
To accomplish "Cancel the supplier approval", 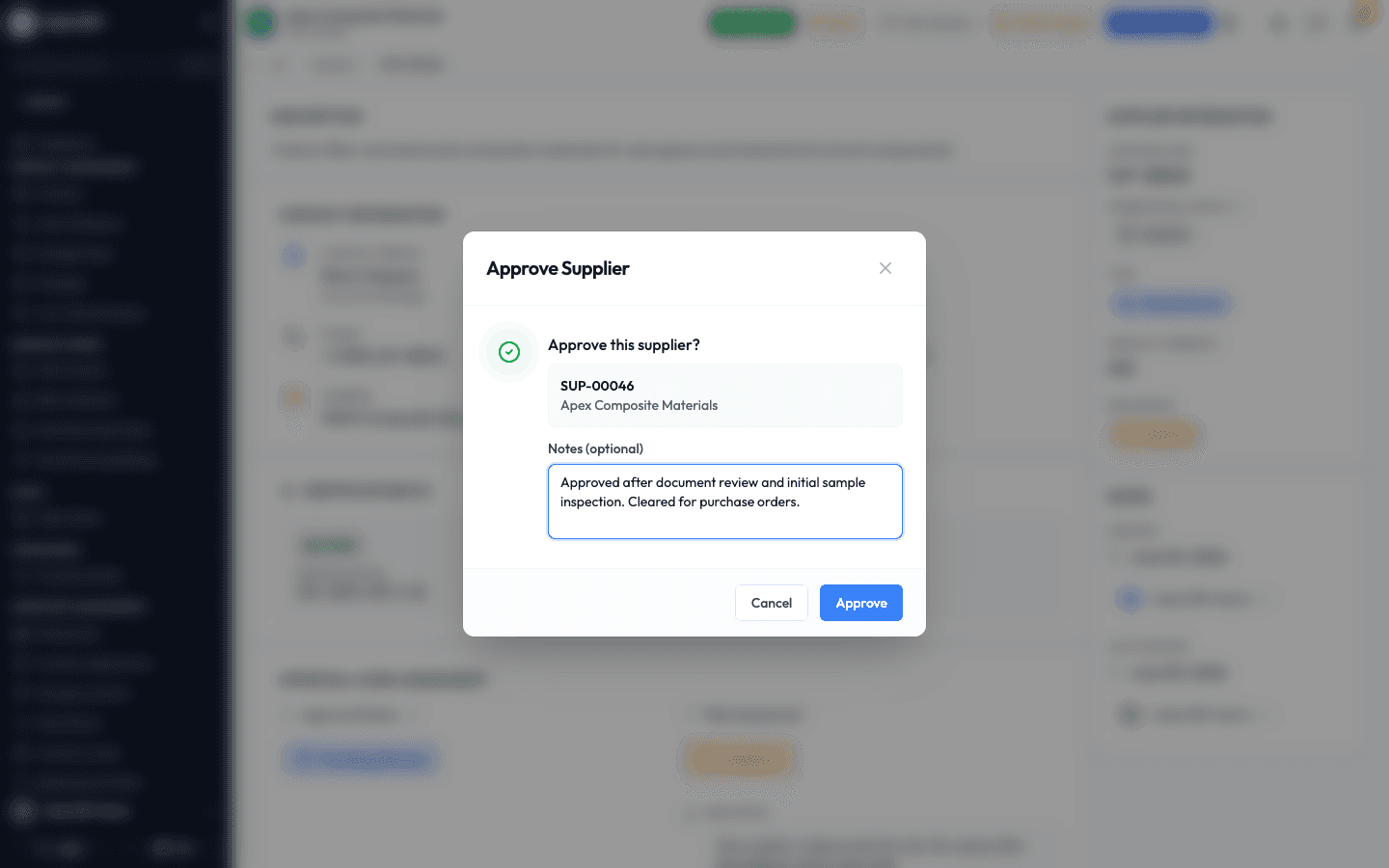I will [x=772, y=603].
